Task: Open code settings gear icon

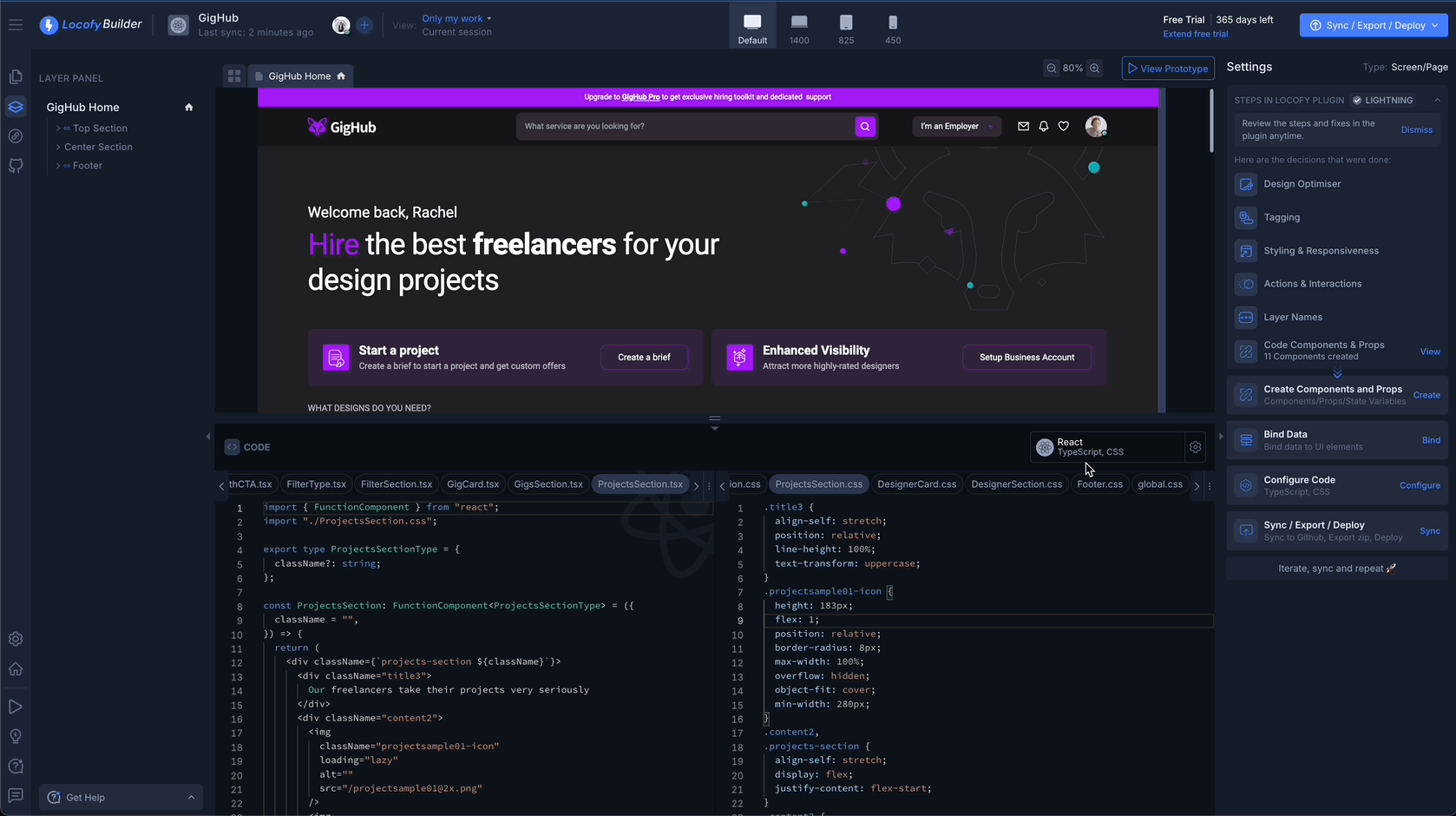Action: pos(1196,447)
